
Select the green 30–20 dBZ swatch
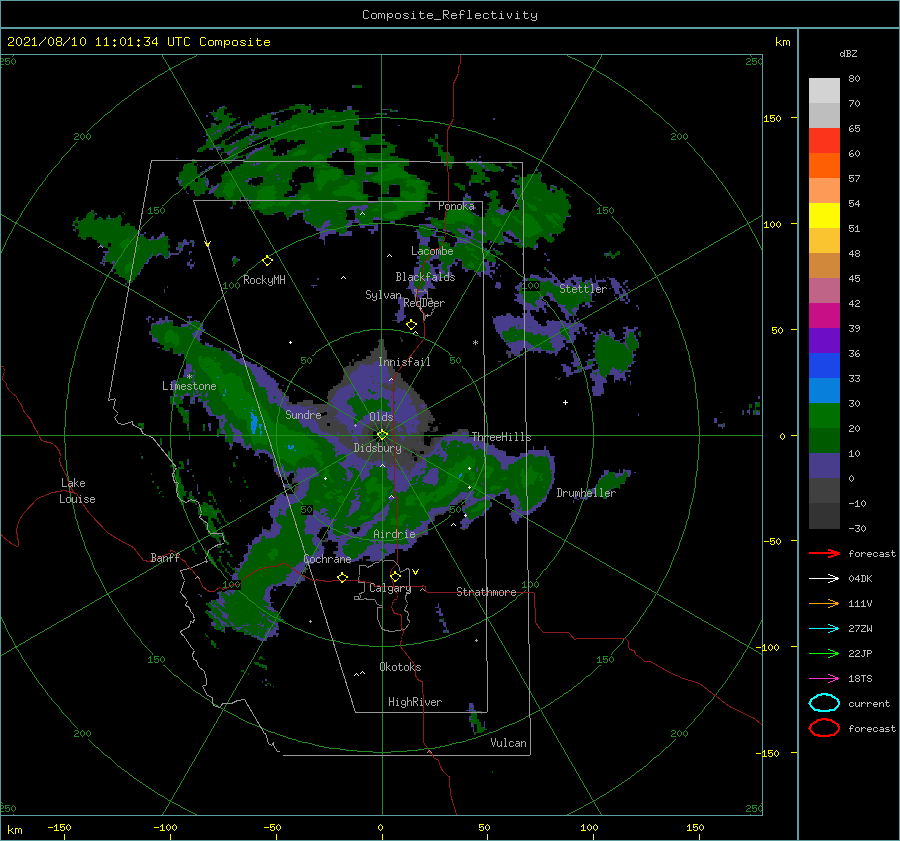pyautogui.click(x=824, y=416)
